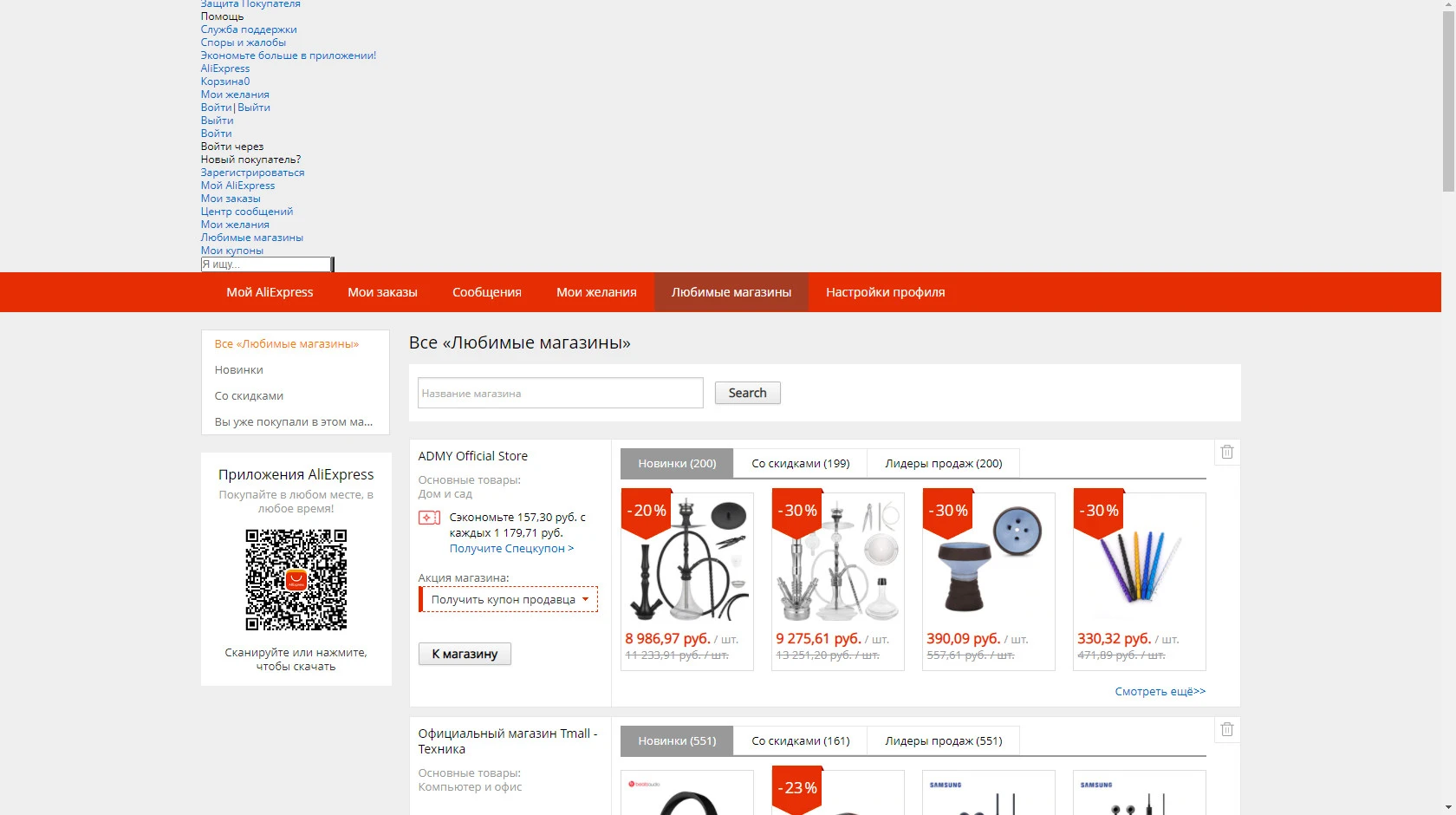1456x815 pixels.
Task: Filter sidebar by 'Новинки'
Action: (x=239, y=370)
